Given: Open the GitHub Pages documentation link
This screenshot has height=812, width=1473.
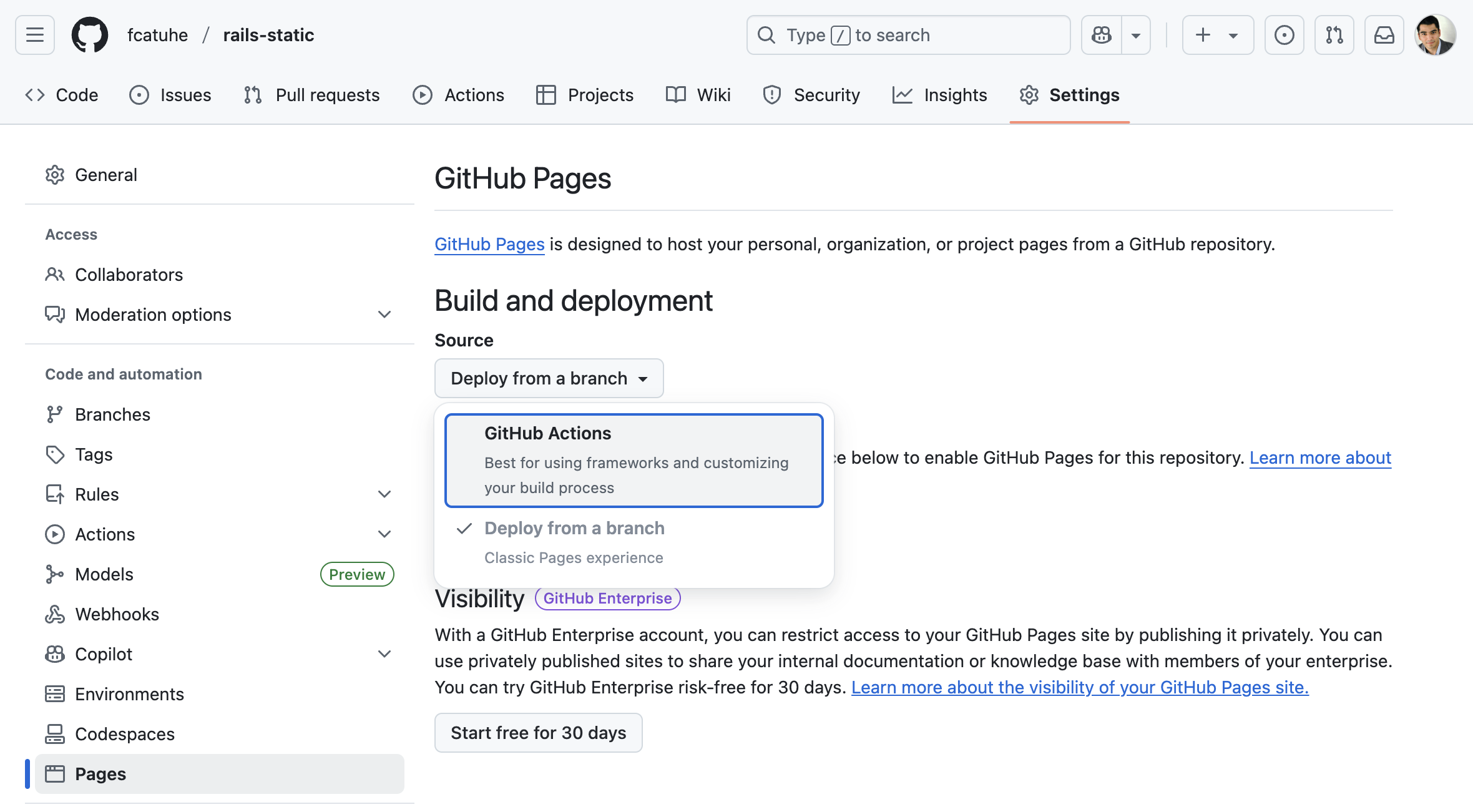Looking at the screenshot, I should (489, 244).
